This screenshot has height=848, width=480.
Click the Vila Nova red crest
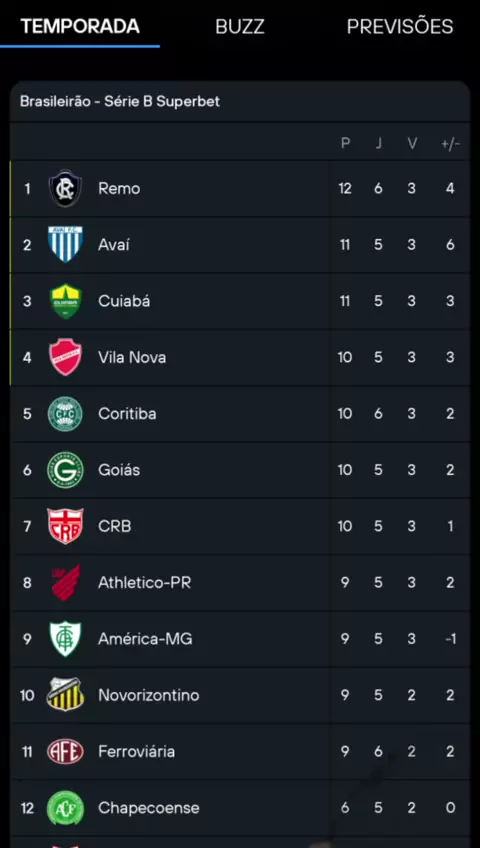pos(65,357)
